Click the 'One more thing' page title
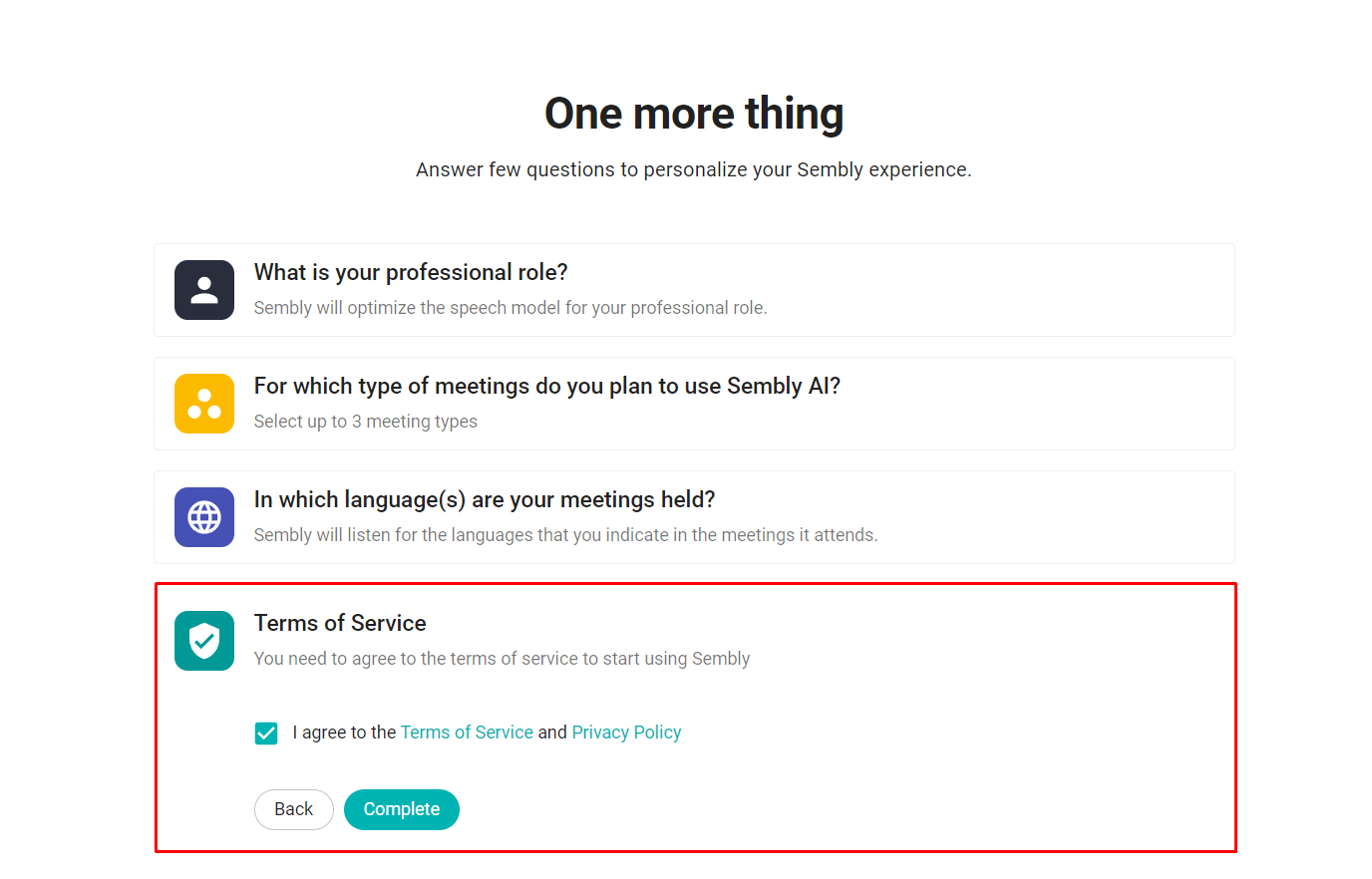Image resolution: width=1372 pixels, height=879 pixels. [694, 114]
